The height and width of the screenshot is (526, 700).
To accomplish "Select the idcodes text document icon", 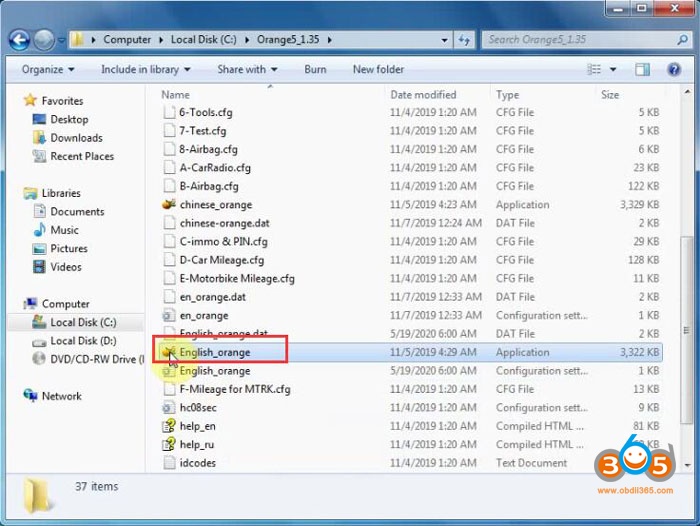I will click(x=169, y=463).
